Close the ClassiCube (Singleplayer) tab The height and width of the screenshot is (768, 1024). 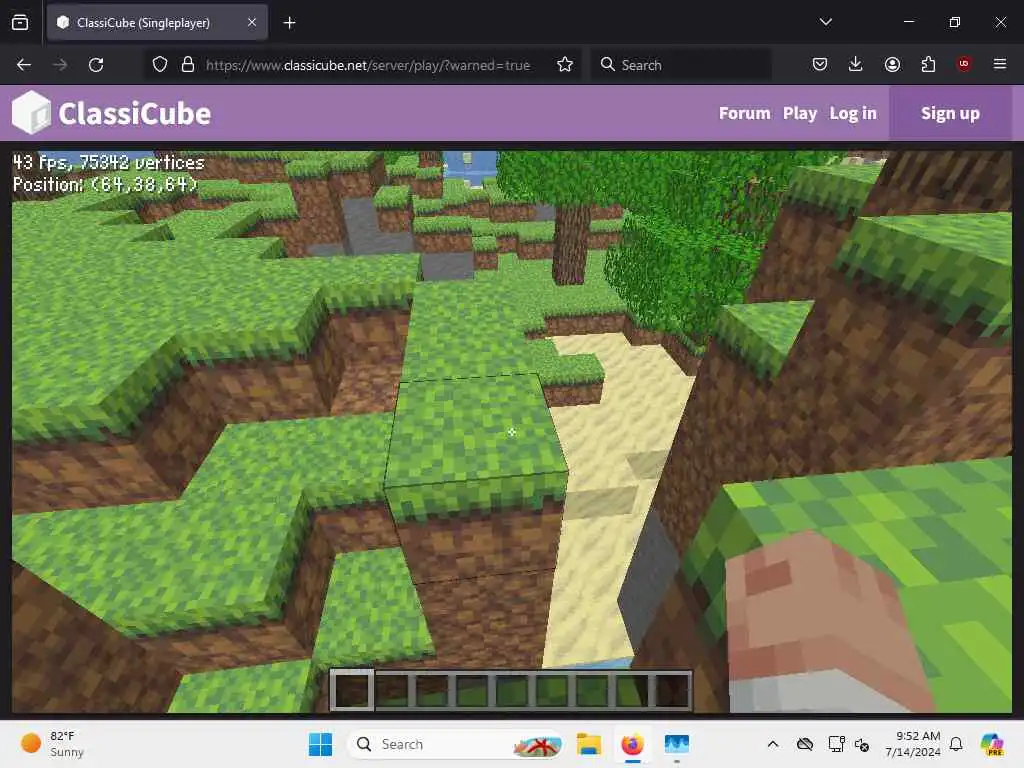[x=252, y=22]
